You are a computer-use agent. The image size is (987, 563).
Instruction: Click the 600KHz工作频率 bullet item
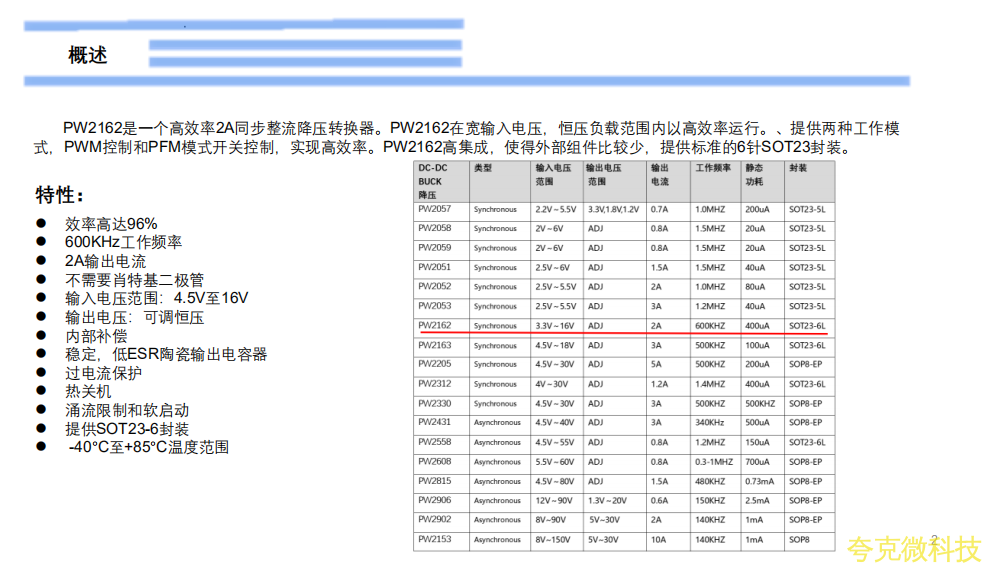(123, 242)
